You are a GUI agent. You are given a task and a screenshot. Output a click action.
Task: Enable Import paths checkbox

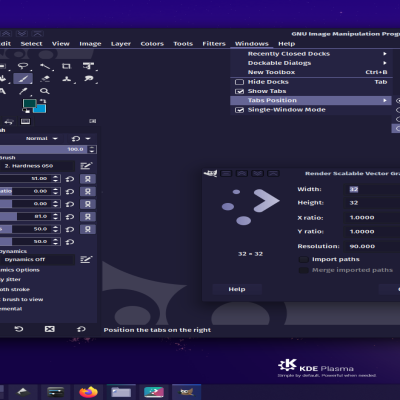click(x=303, y=259)
